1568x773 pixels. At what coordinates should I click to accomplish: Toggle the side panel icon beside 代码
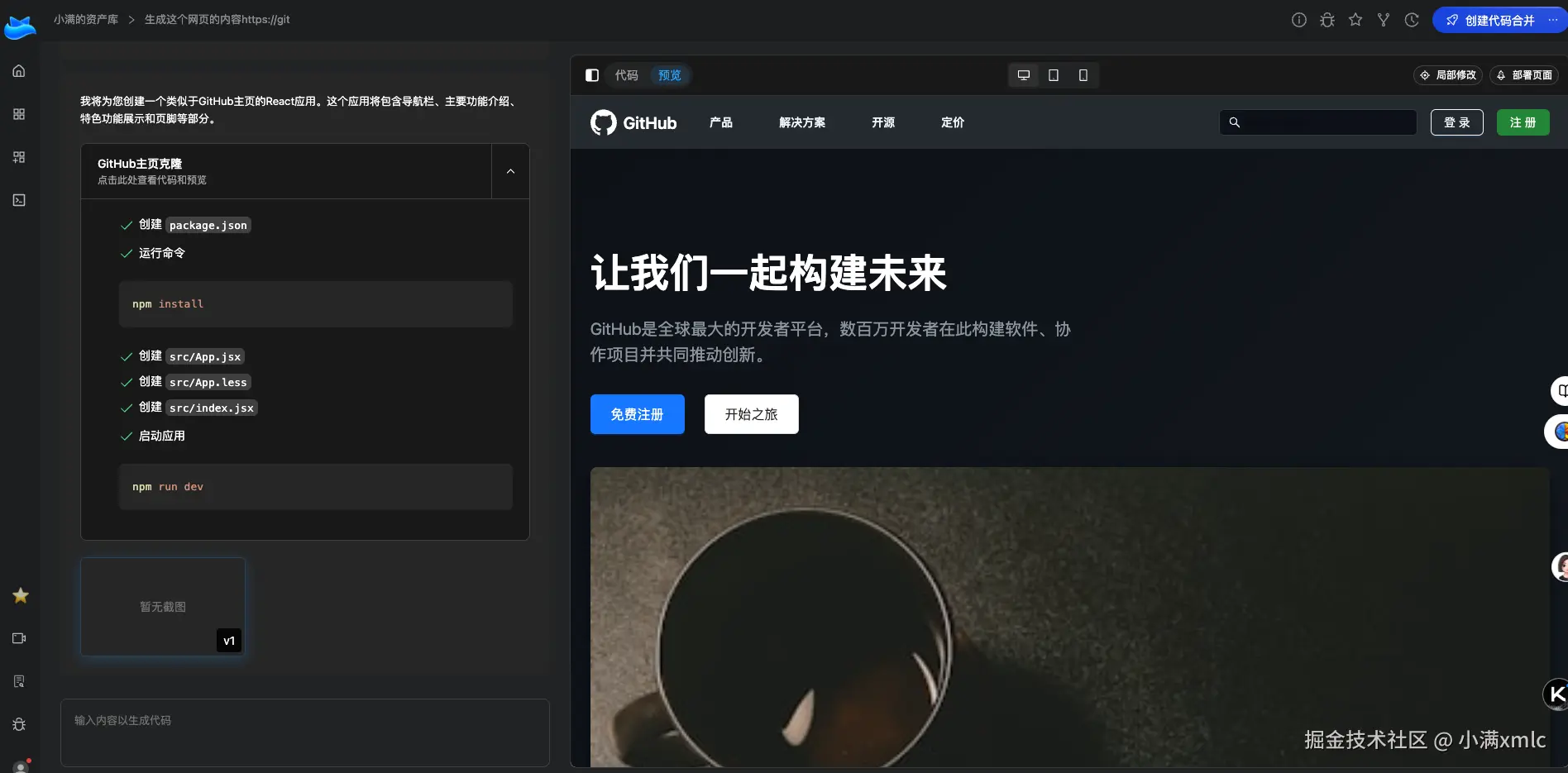592,75
